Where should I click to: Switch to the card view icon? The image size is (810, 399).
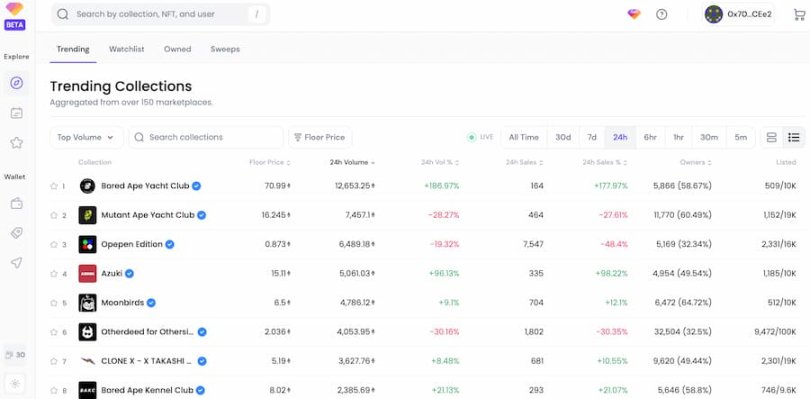(771, 137)
